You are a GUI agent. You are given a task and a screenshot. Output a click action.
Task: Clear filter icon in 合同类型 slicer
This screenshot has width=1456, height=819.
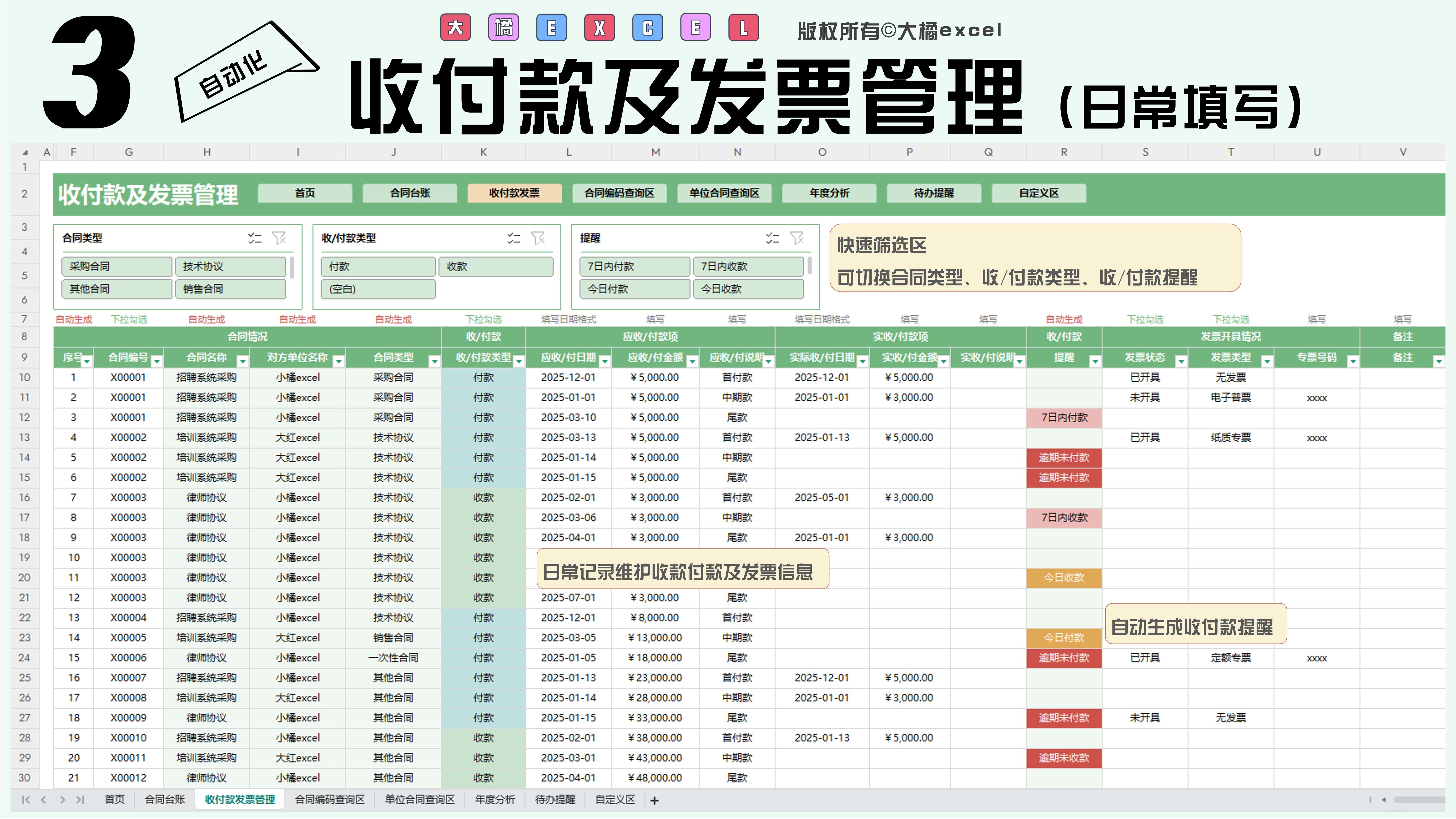pyautogui.click(x=279, y=238)
